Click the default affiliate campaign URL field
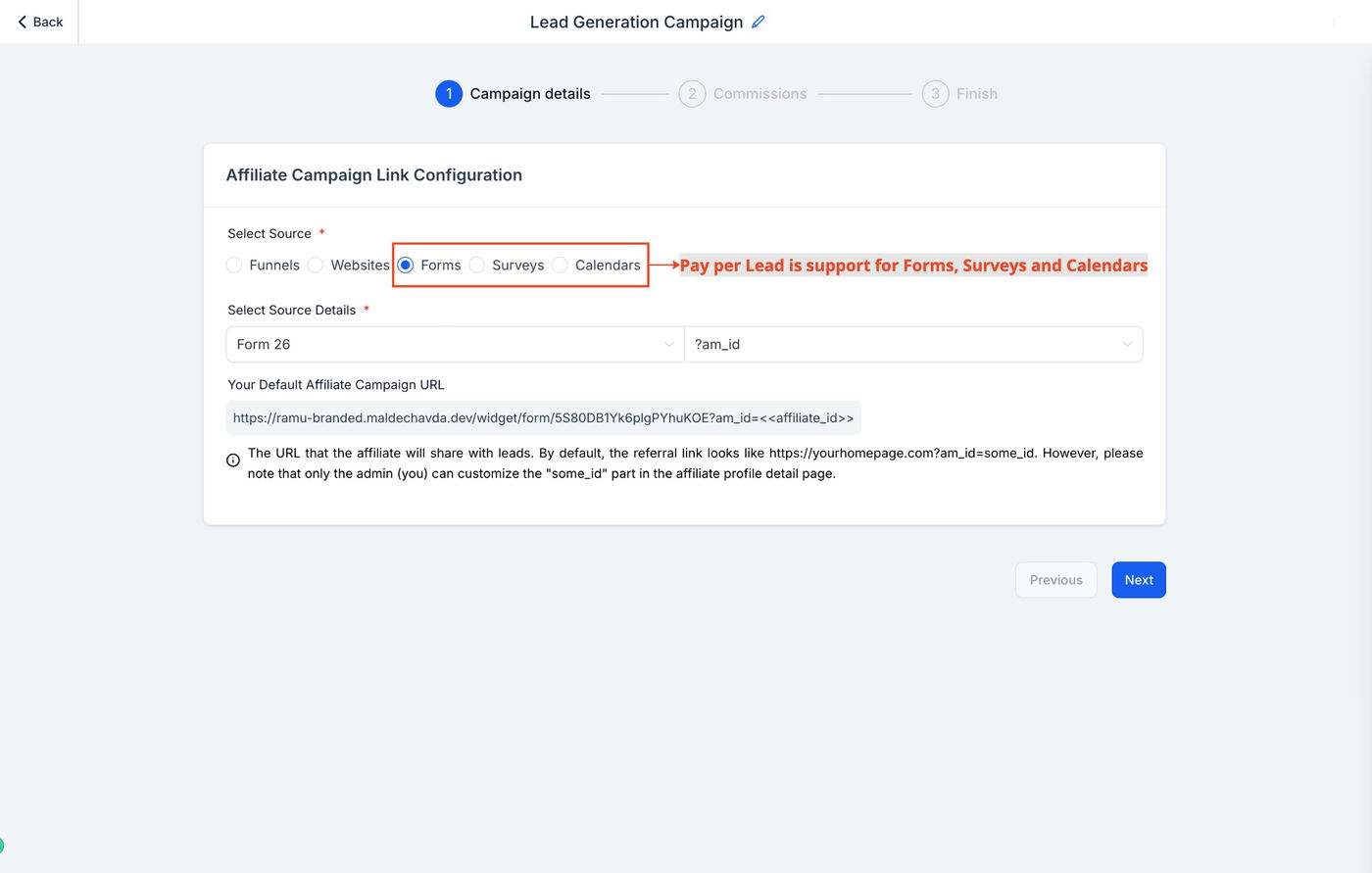Image resolution: width=1372 pixels, height=873 pixels. [x=543, y=418]
